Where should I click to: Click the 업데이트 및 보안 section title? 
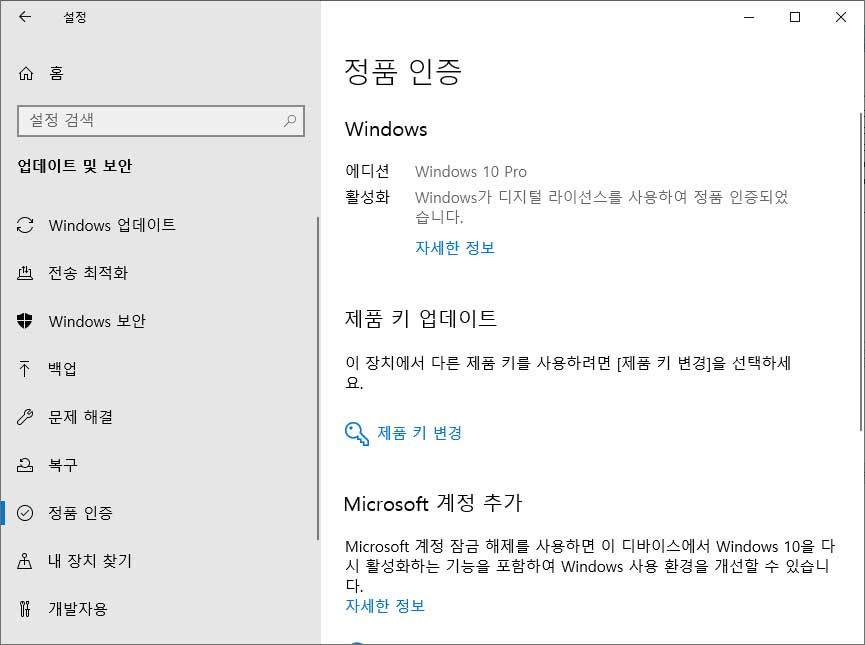[75, 166]
